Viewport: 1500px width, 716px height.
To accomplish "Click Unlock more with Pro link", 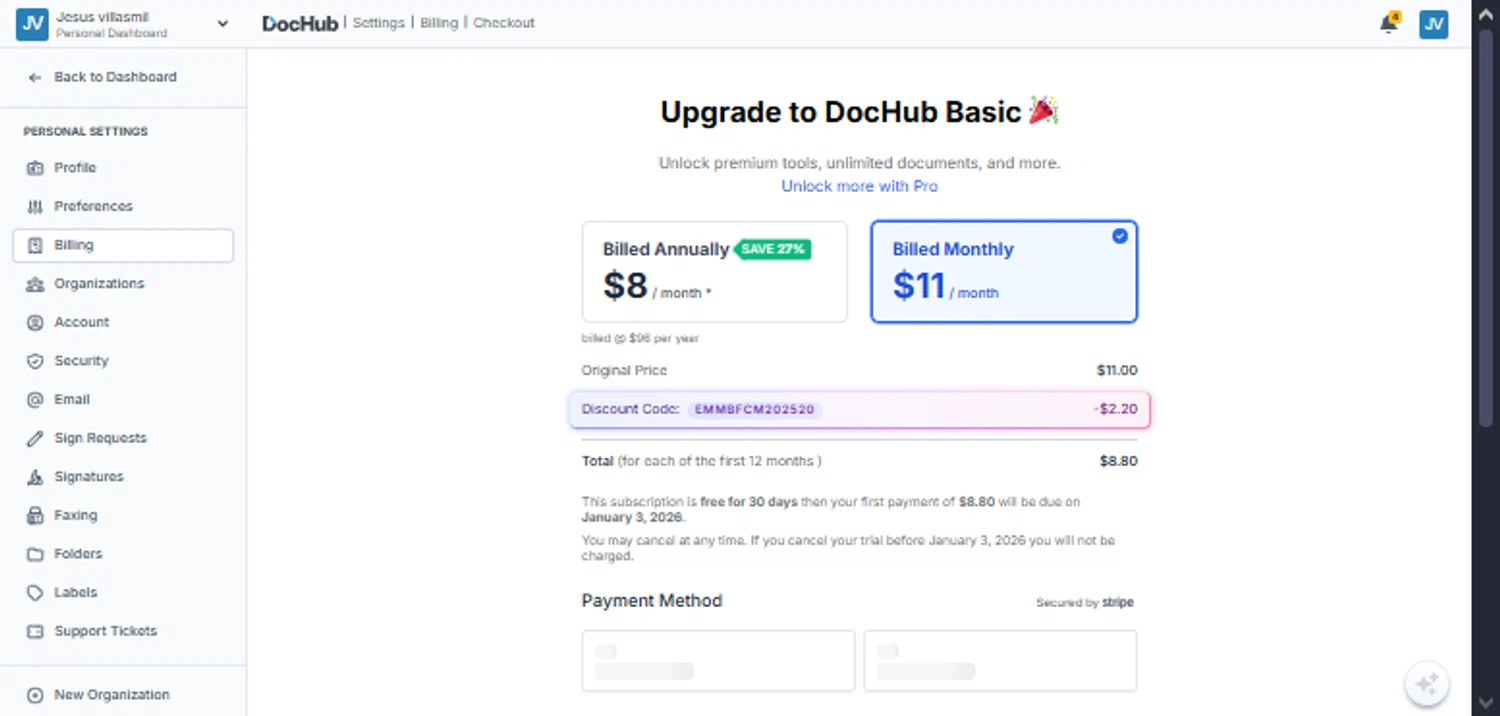I will pos(860,186).
